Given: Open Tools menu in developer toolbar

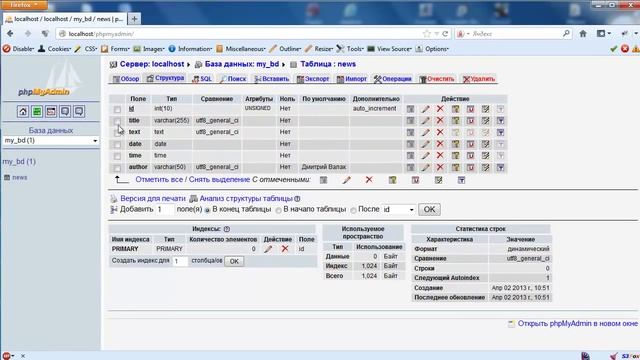Looking at the screenshot, I should 350,49.
